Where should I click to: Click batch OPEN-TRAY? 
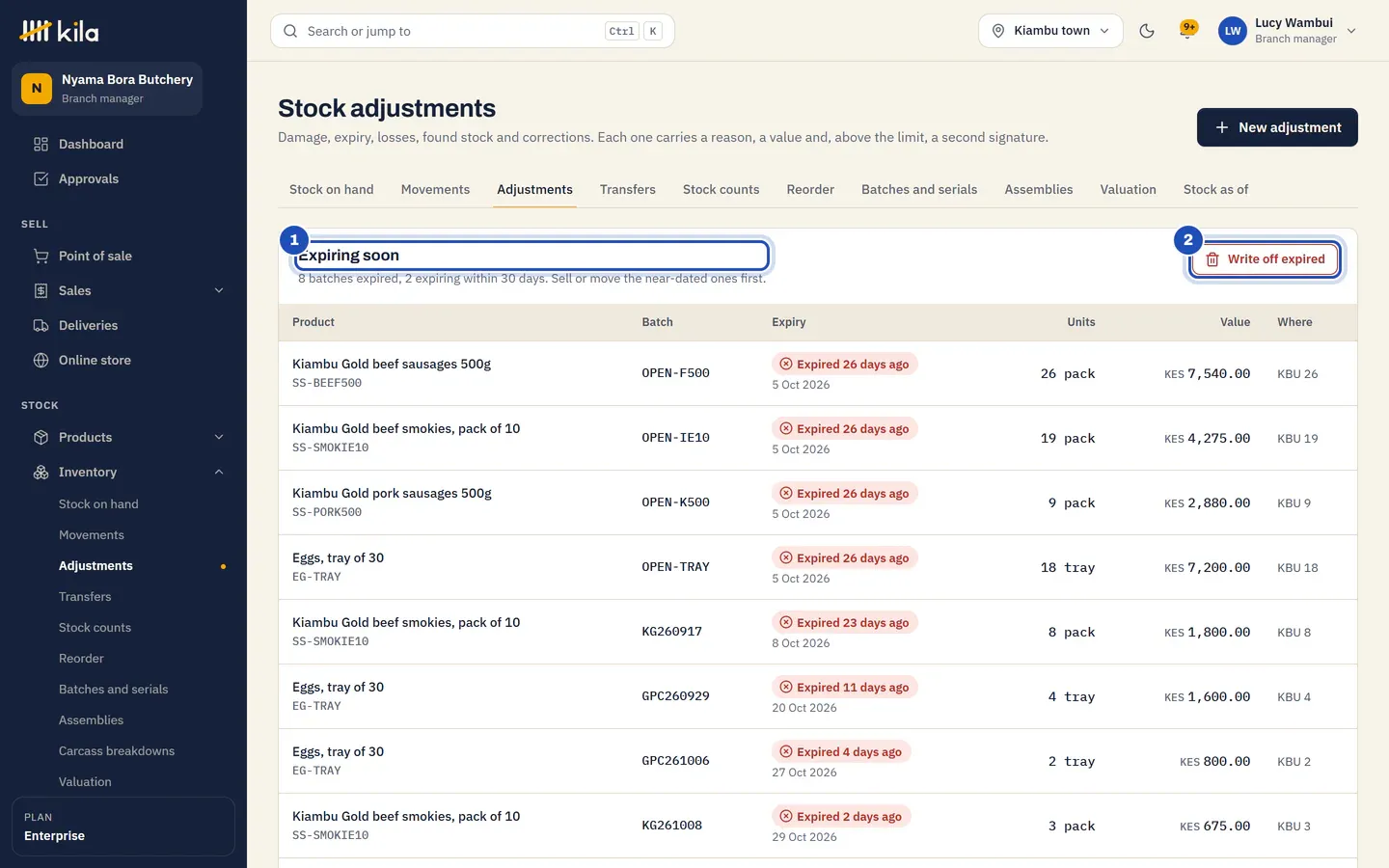(675, 567)
